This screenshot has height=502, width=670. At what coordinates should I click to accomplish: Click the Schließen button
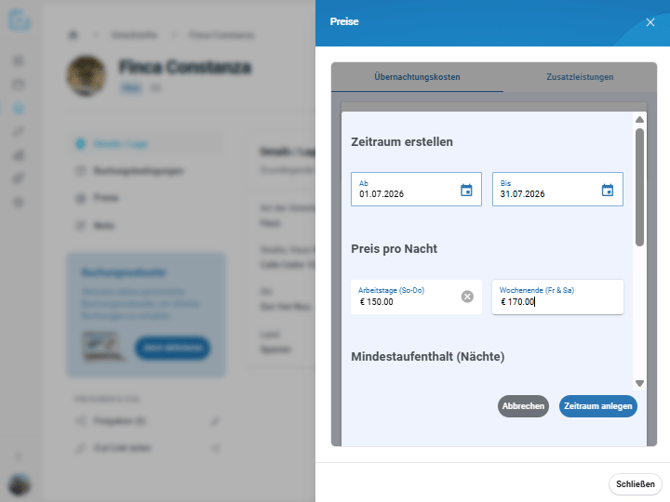(635, 484)
